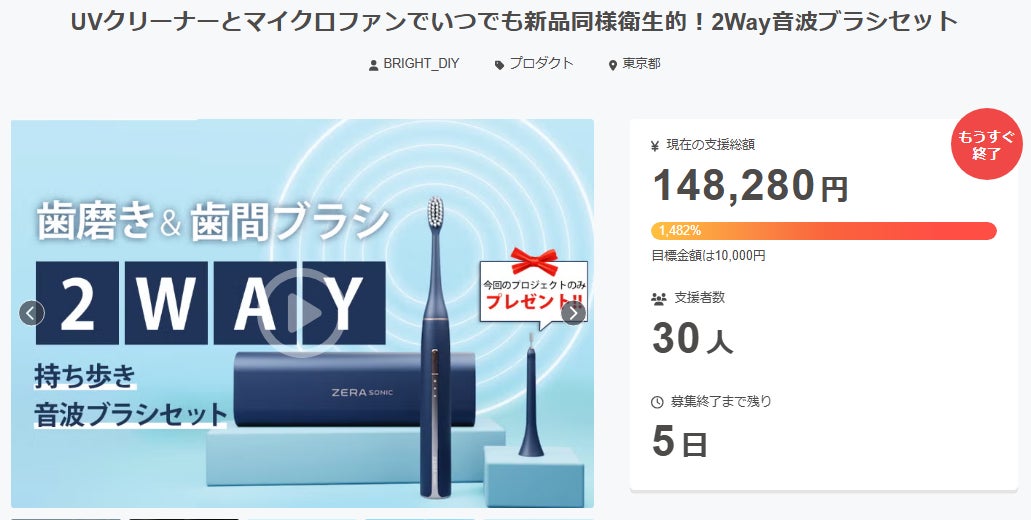Click the 1,482% funding progress bar
Screen dimensions: 1031x520
click(824, 231)
